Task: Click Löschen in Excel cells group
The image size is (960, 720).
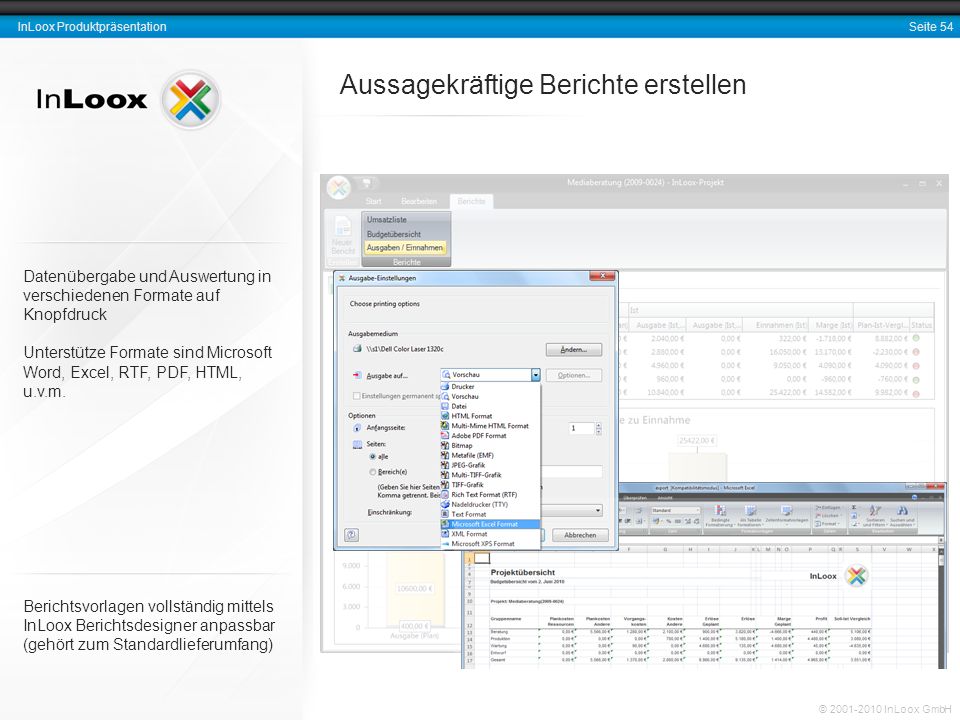Action: 827,516
